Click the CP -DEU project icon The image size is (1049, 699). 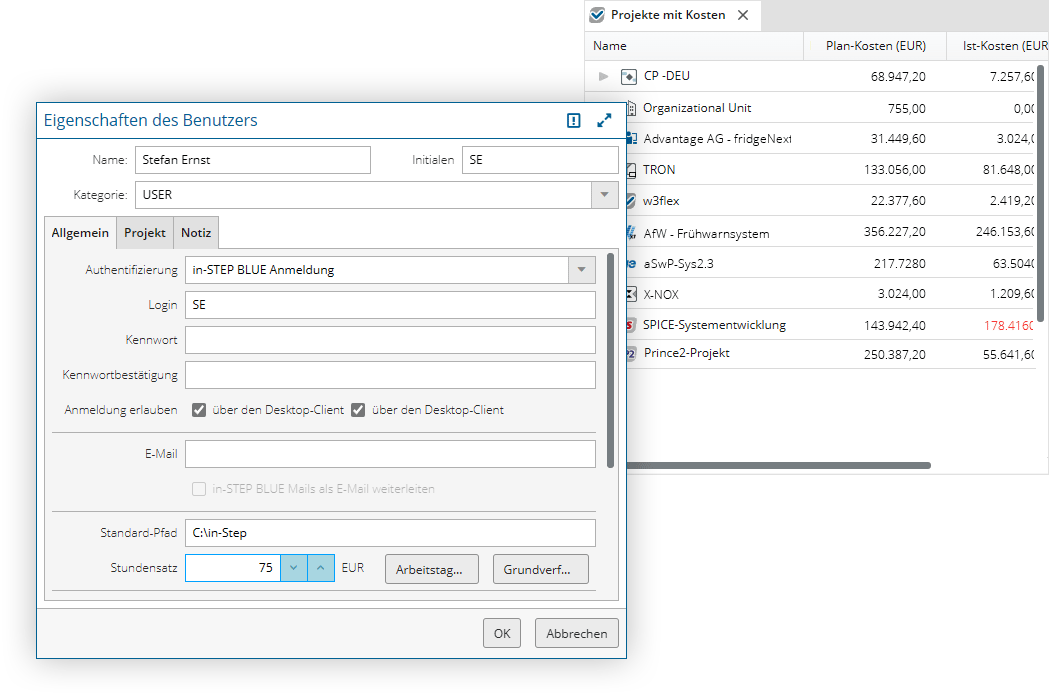coord(629,76)
